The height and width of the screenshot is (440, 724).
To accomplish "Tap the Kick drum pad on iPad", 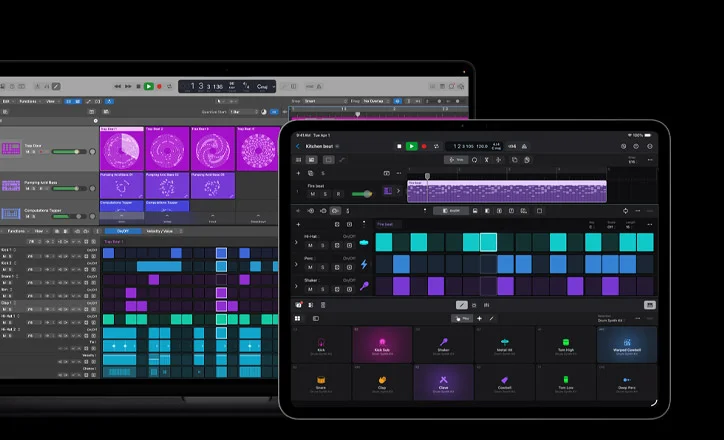I will coord(321,344).
